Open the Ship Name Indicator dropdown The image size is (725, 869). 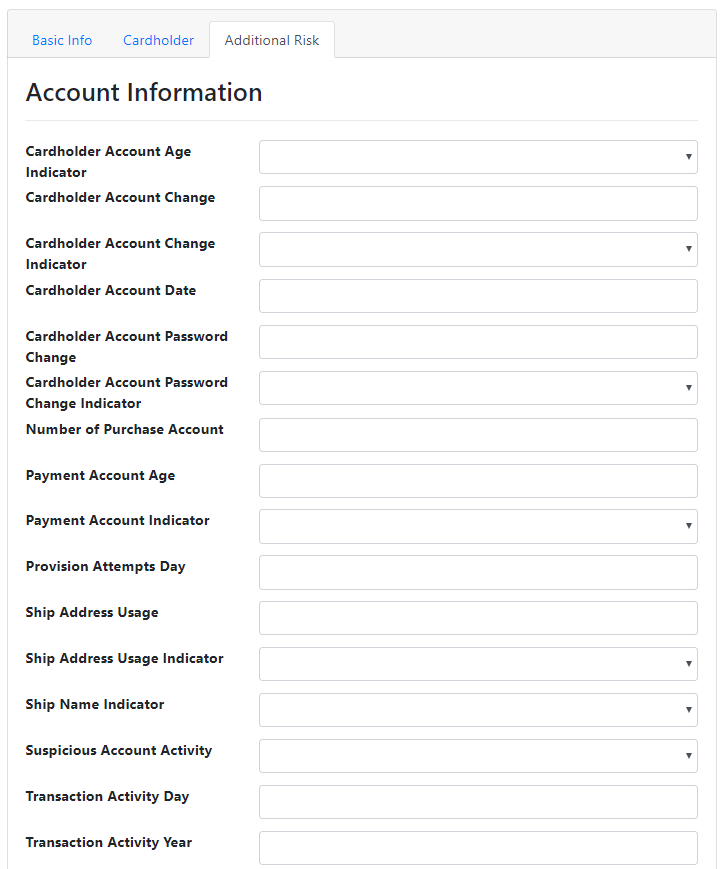click(478, 710)
